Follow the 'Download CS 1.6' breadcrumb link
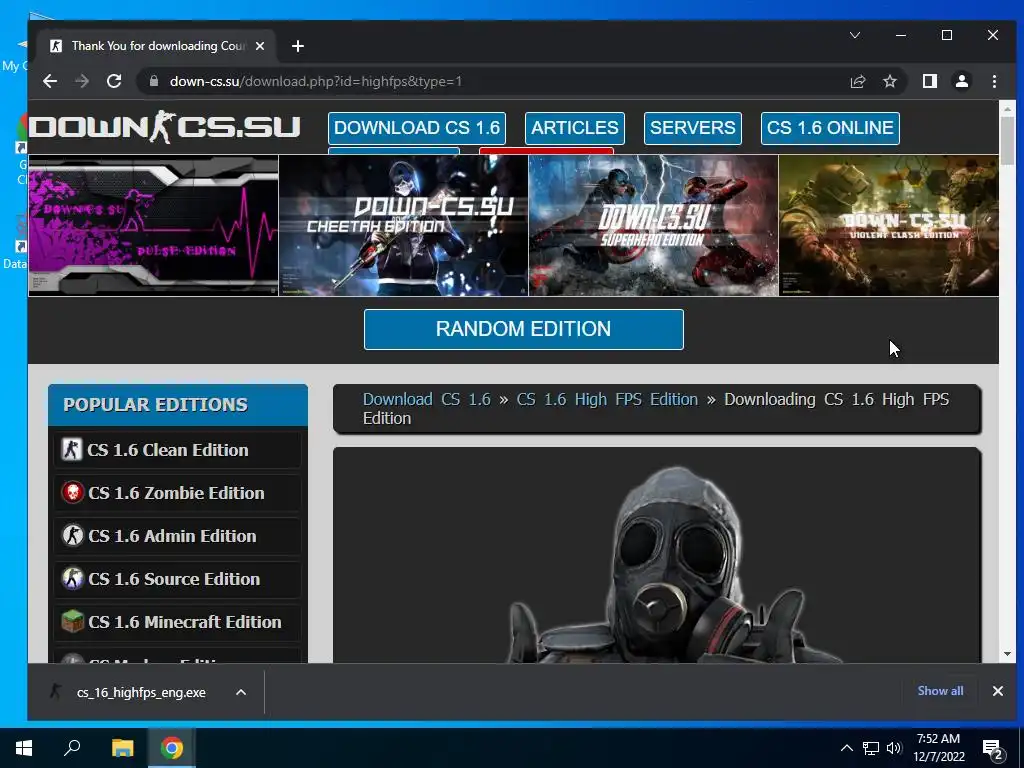The image size is (1024, 768). (x=426, y=399)
